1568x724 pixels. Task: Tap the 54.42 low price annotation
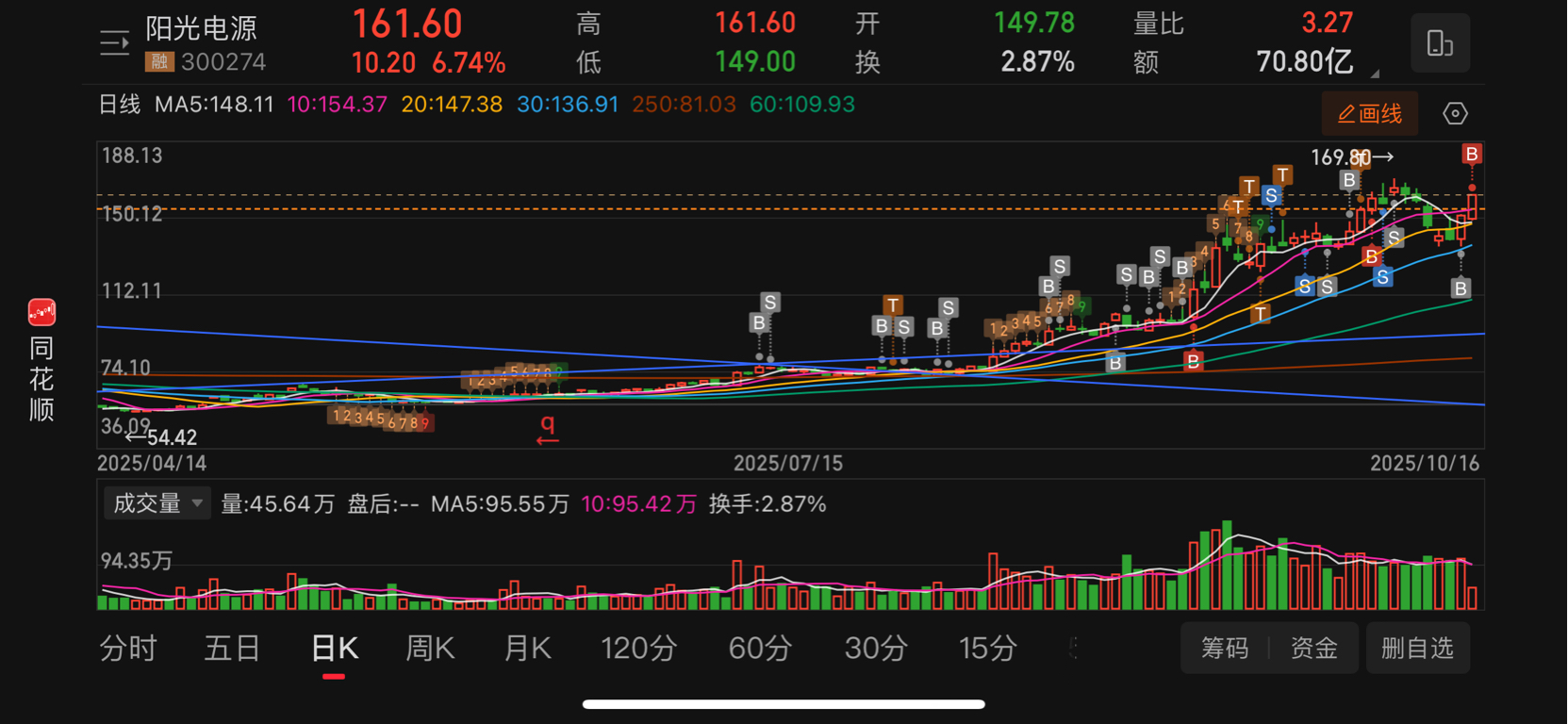173,437
